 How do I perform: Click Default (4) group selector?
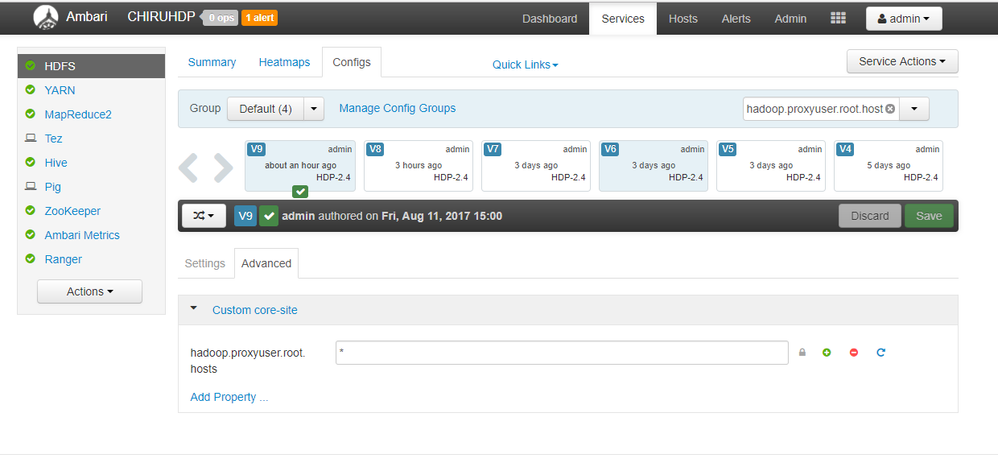coord(265,109)
